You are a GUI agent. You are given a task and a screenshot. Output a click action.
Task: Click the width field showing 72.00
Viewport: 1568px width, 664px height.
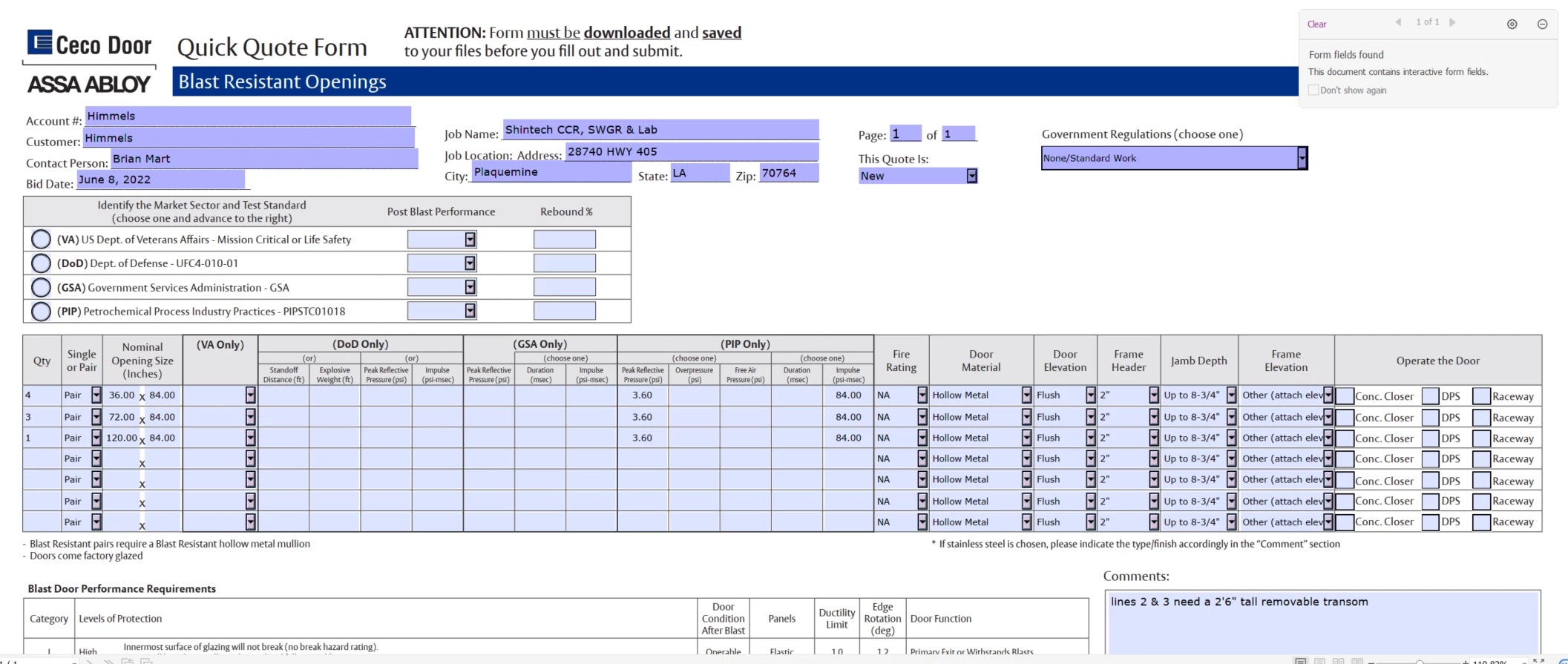122,417
